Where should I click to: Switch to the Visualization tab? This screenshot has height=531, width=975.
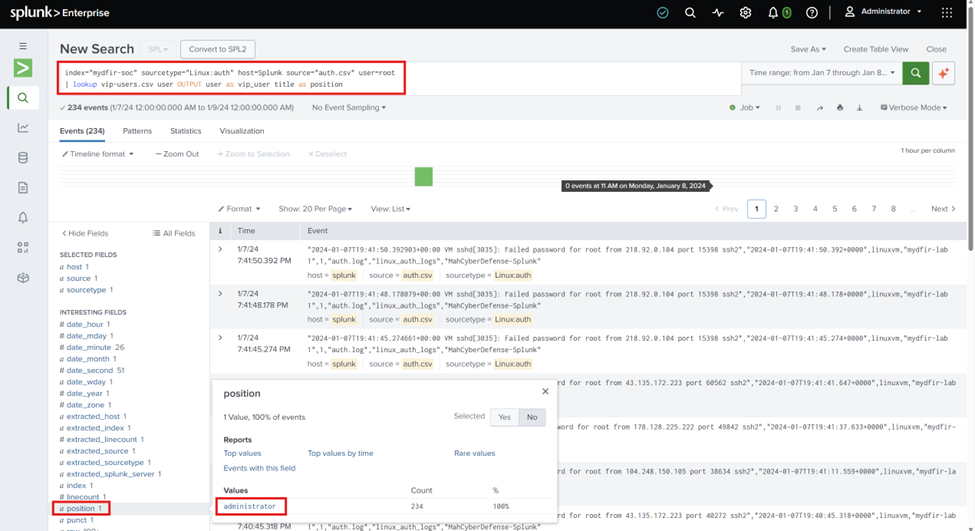pyautogui.click(x=242, y=131)
